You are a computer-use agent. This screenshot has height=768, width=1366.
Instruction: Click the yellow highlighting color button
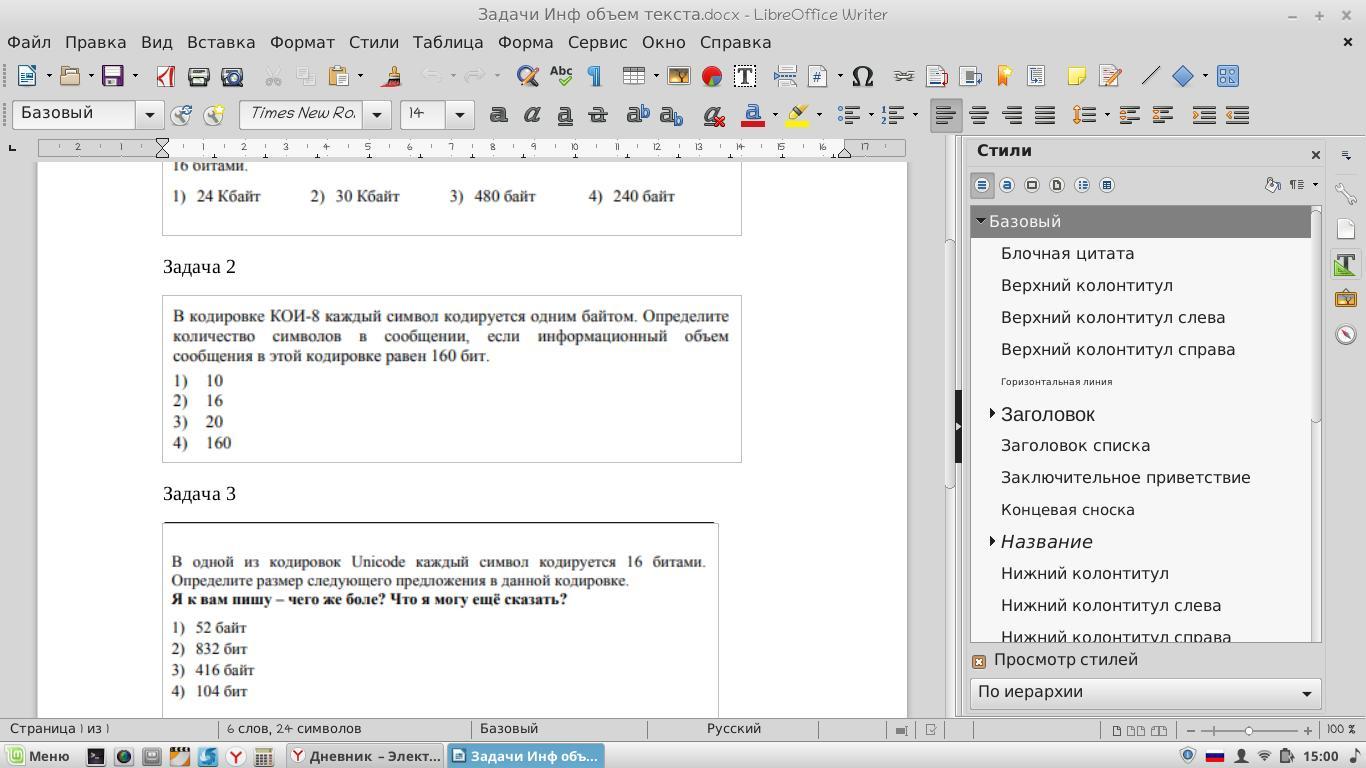pyautogui.click(x=797, y=115)
